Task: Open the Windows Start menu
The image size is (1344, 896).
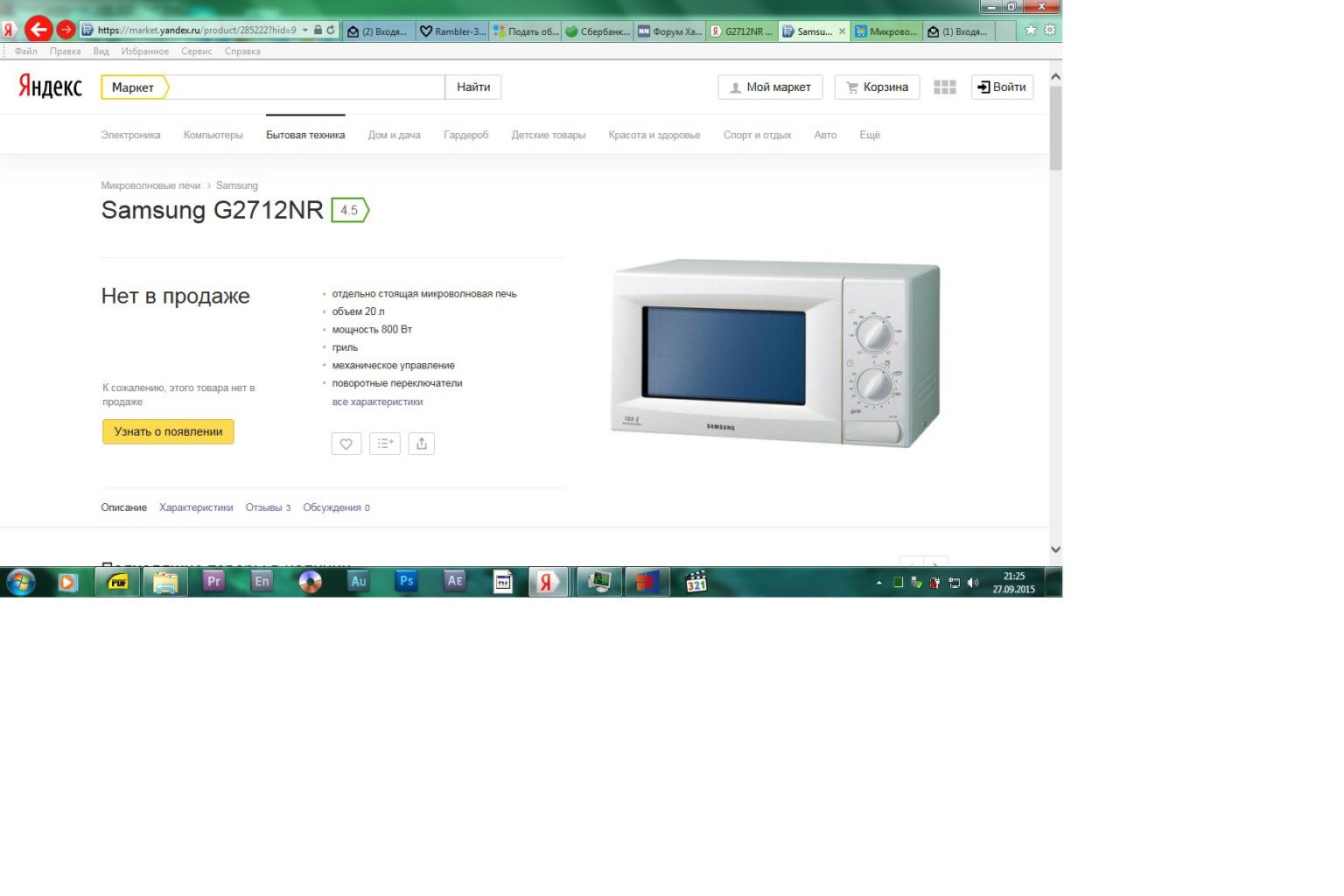Action: (21, 582)
